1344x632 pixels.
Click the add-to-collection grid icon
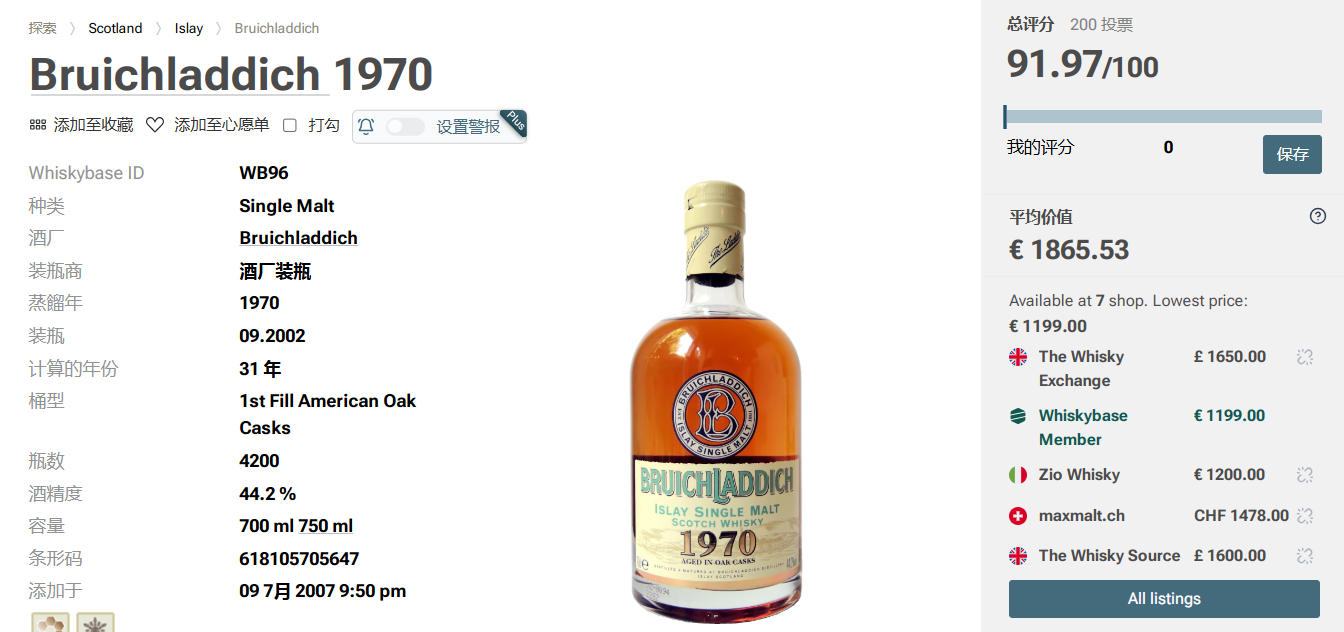click(38, 125)
